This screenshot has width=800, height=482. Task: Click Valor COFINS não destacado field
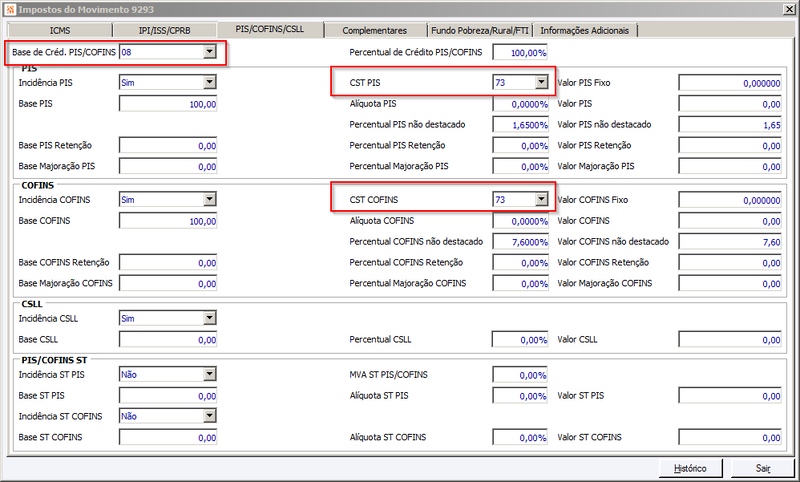pyautogui.click(x=730, y=242)
